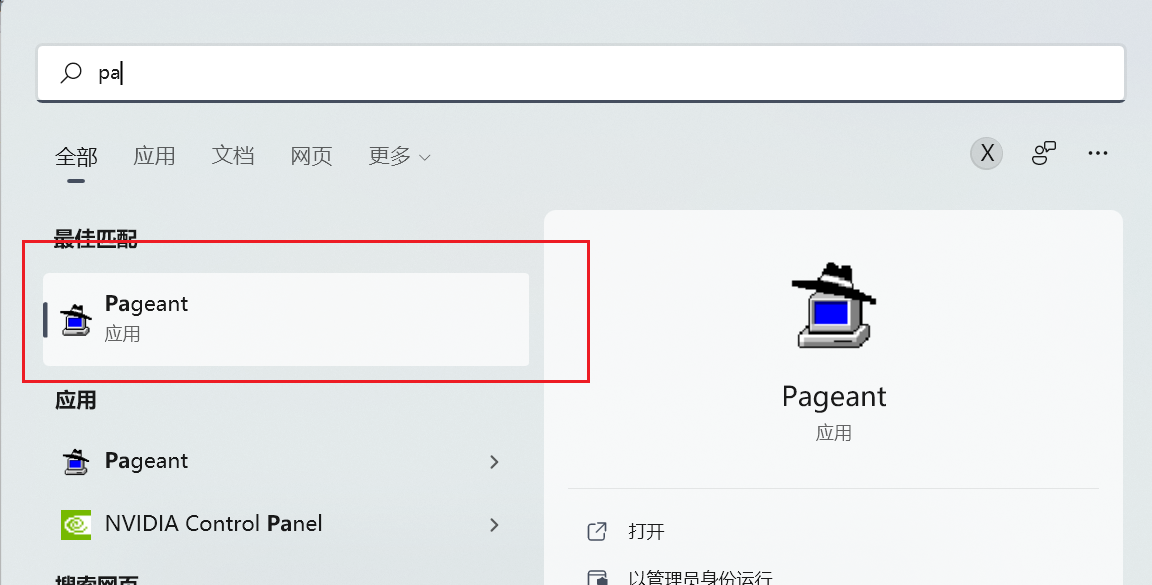Click the user avatar circle labeled X
Viewport: 1152px width, 585px height.
[x=986, y=152]
